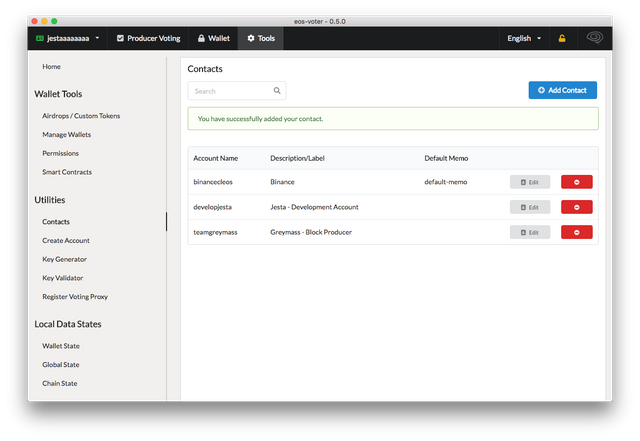Switch to Producer Voting tab
Viewport: 640px width, 441px height.
(149, 38)
